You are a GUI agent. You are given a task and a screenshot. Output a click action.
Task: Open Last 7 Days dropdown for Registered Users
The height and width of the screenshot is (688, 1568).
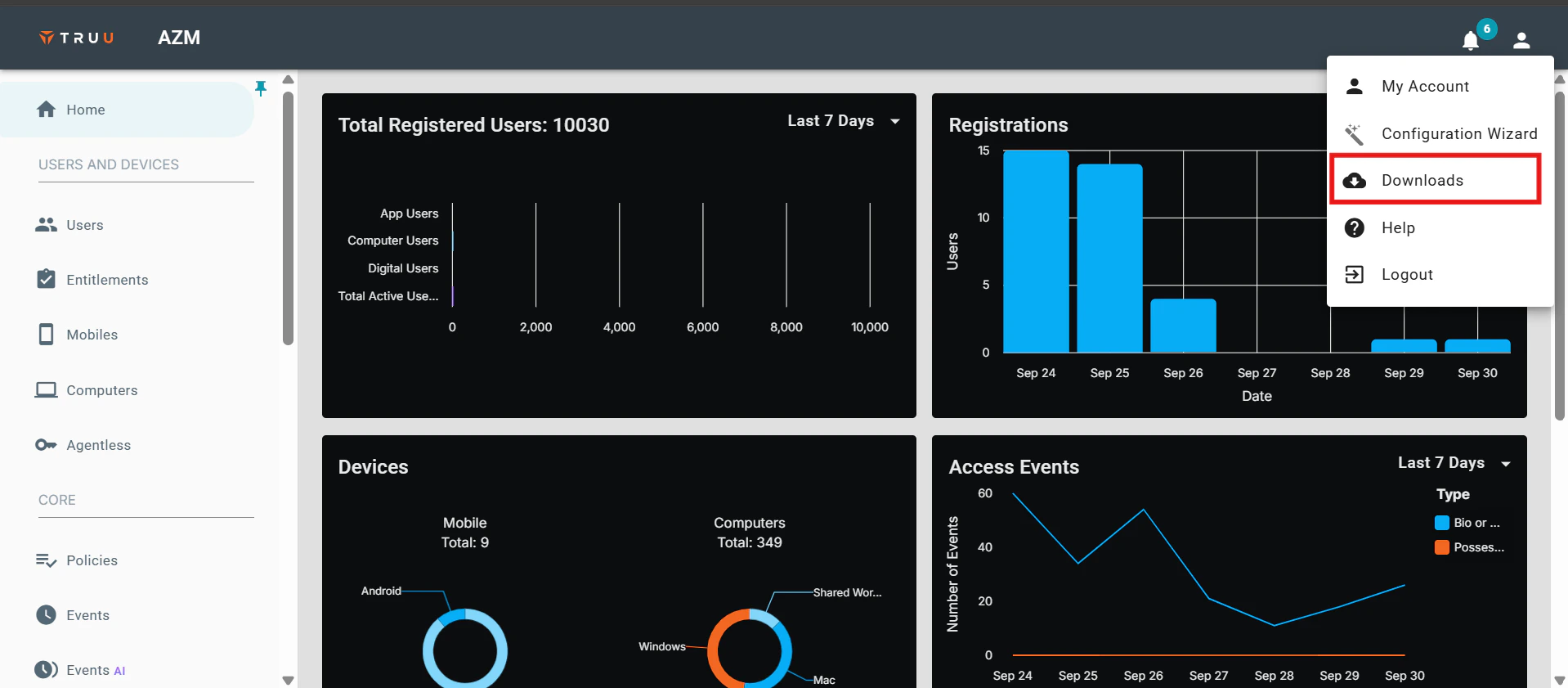[x=844, y=120]
